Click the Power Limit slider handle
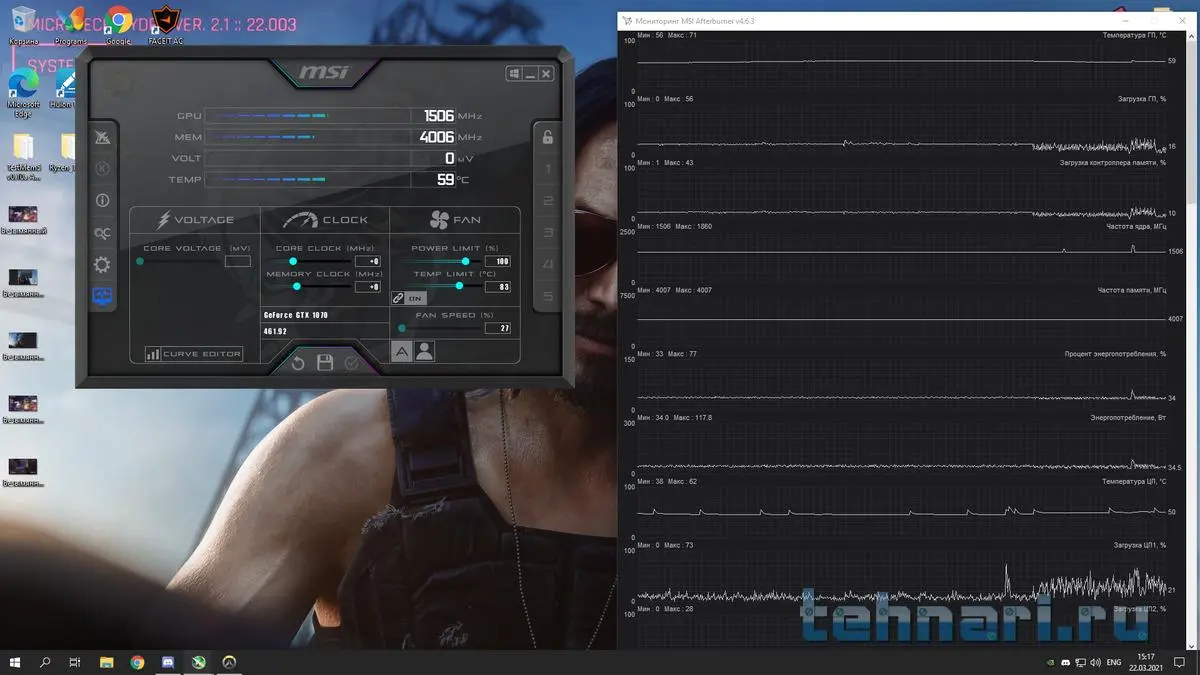The width and height of the screenshot is (1200, 675). (465, 261)
